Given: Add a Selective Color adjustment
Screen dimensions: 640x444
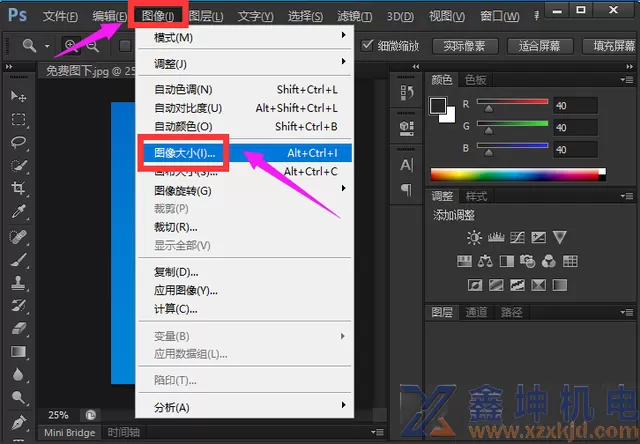Looking at the screenshot, I should click(x=538, y=285).
